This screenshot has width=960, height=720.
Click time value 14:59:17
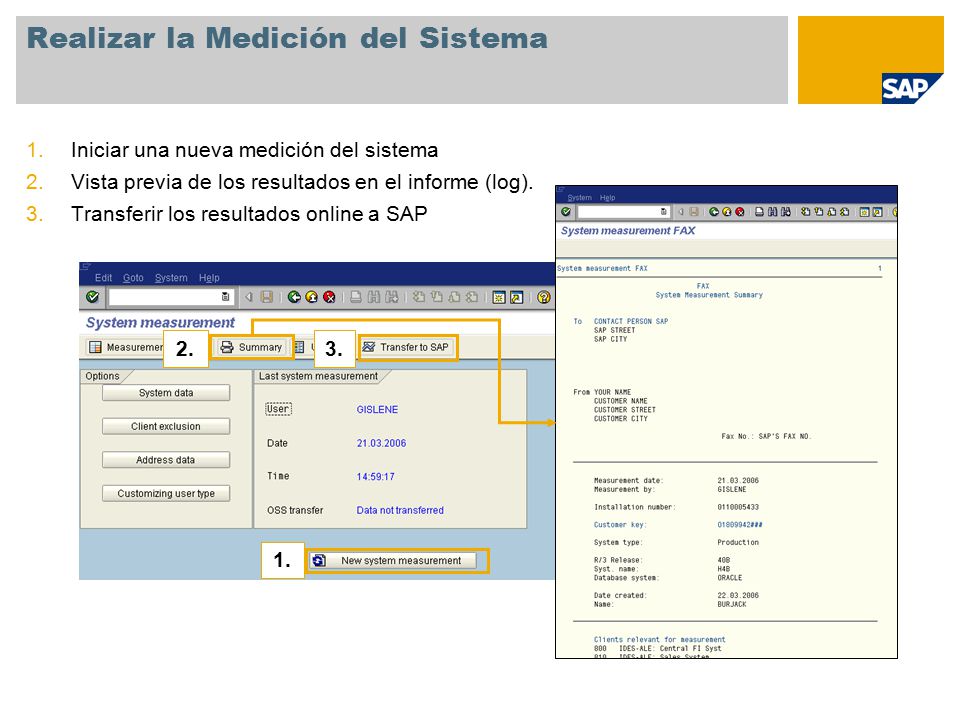click(375, 476)
